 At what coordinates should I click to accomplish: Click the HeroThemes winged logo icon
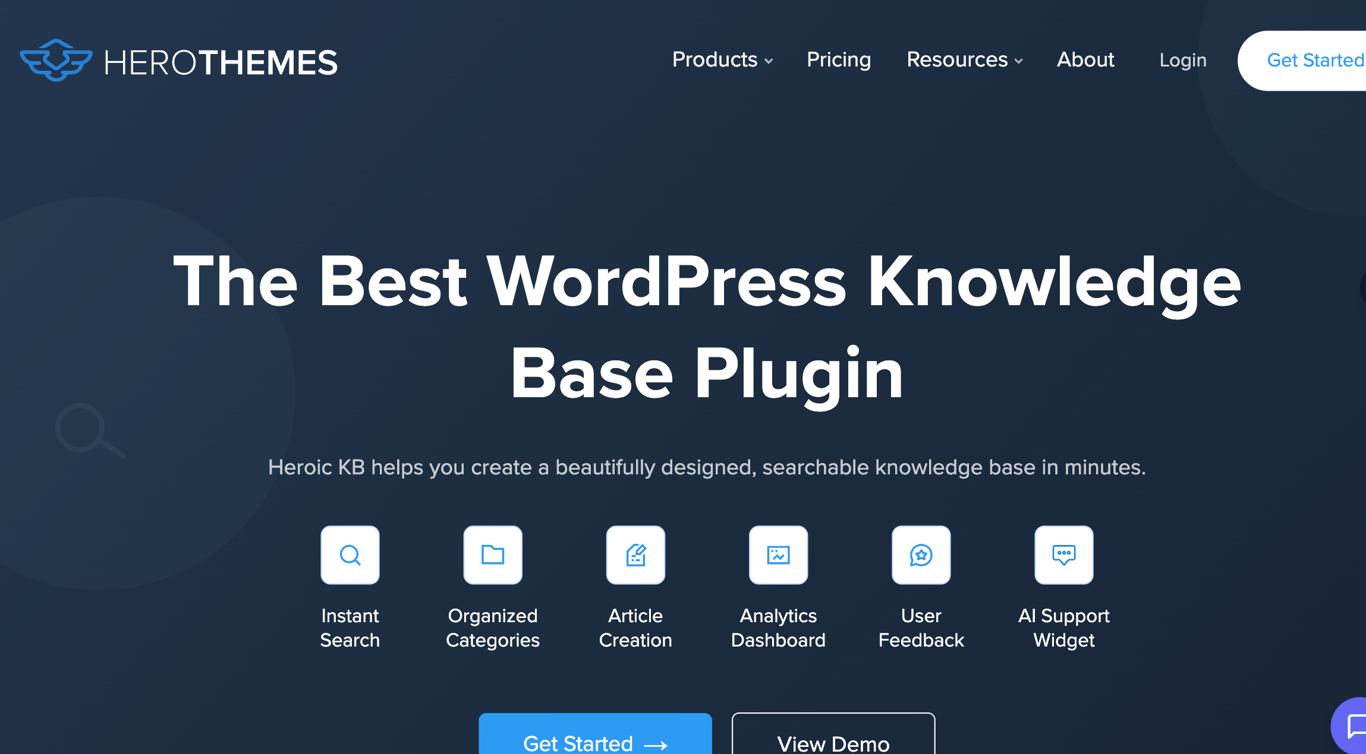tap(56, 60)
